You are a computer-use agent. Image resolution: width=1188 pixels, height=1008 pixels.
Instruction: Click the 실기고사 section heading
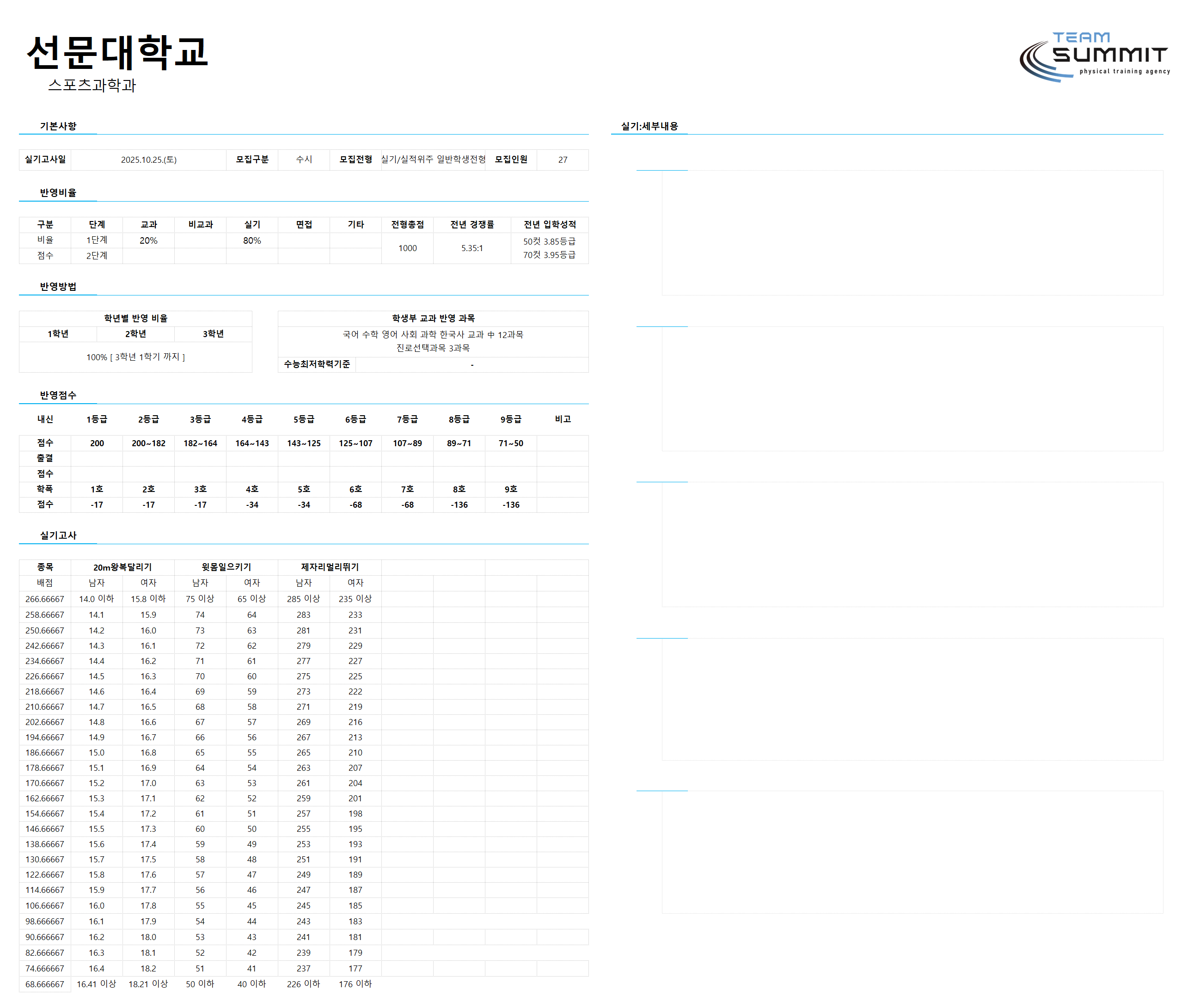coord(58,535)
